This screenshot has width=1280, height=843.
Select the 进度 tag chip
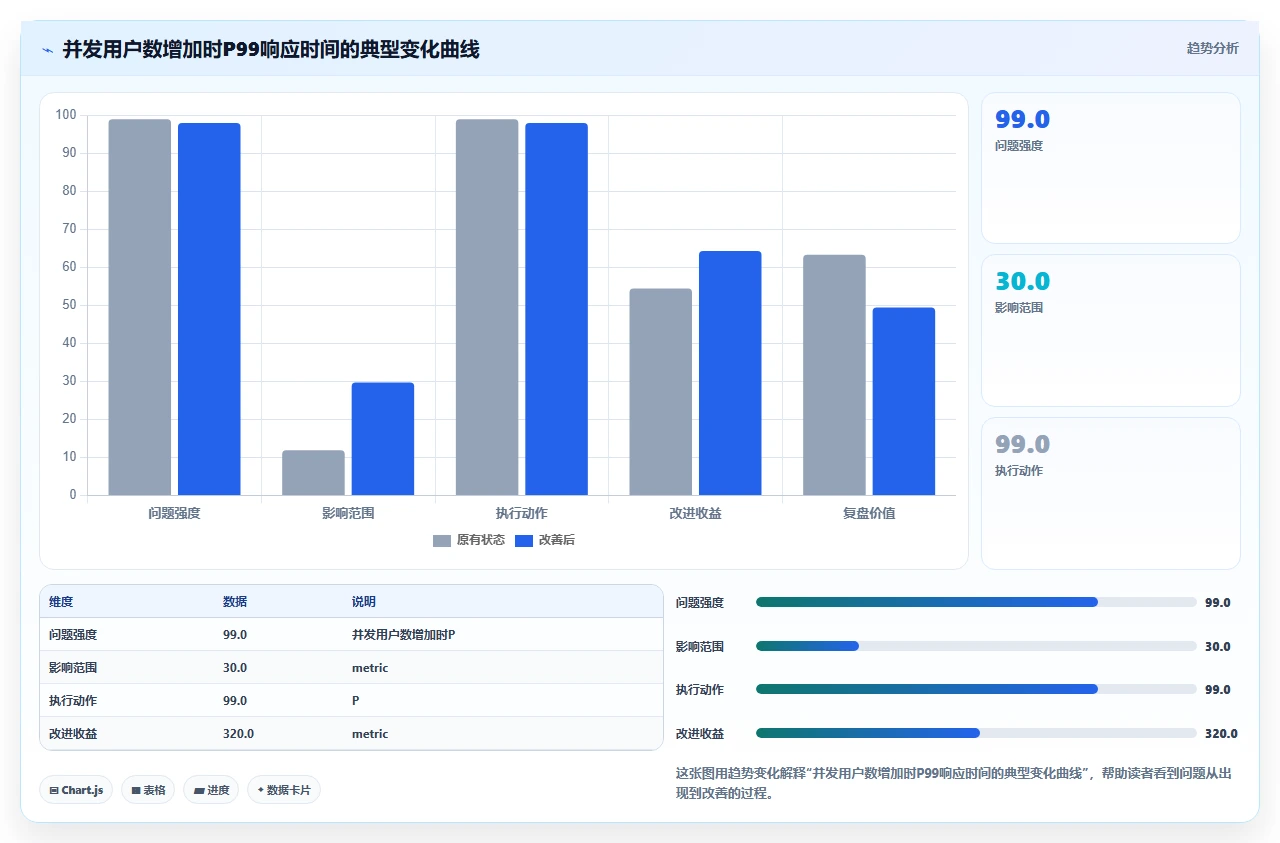point(211,790)
